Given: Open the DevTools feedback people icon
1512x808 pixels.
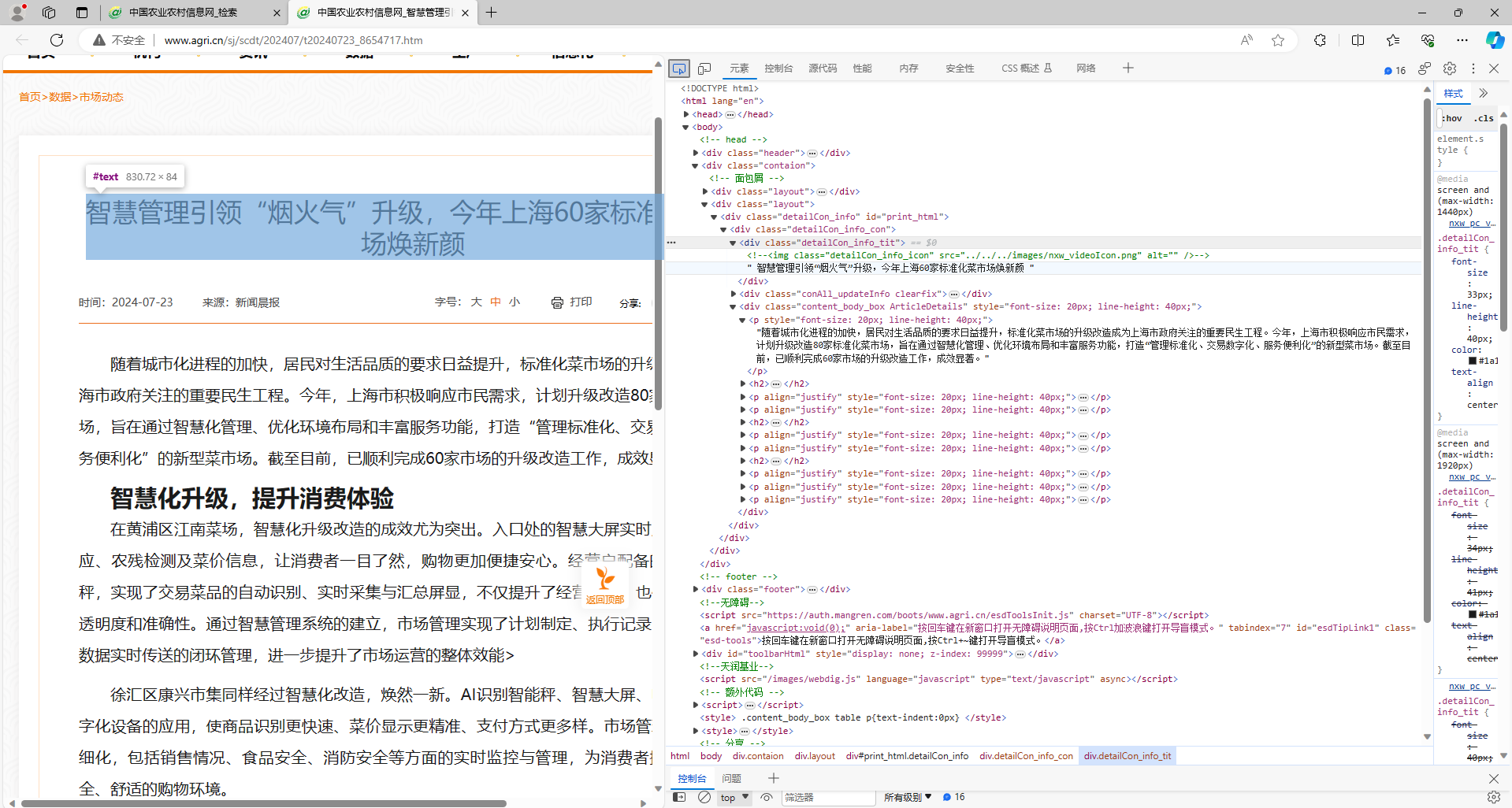Looking at the screenshot, I should [1425, 69].
